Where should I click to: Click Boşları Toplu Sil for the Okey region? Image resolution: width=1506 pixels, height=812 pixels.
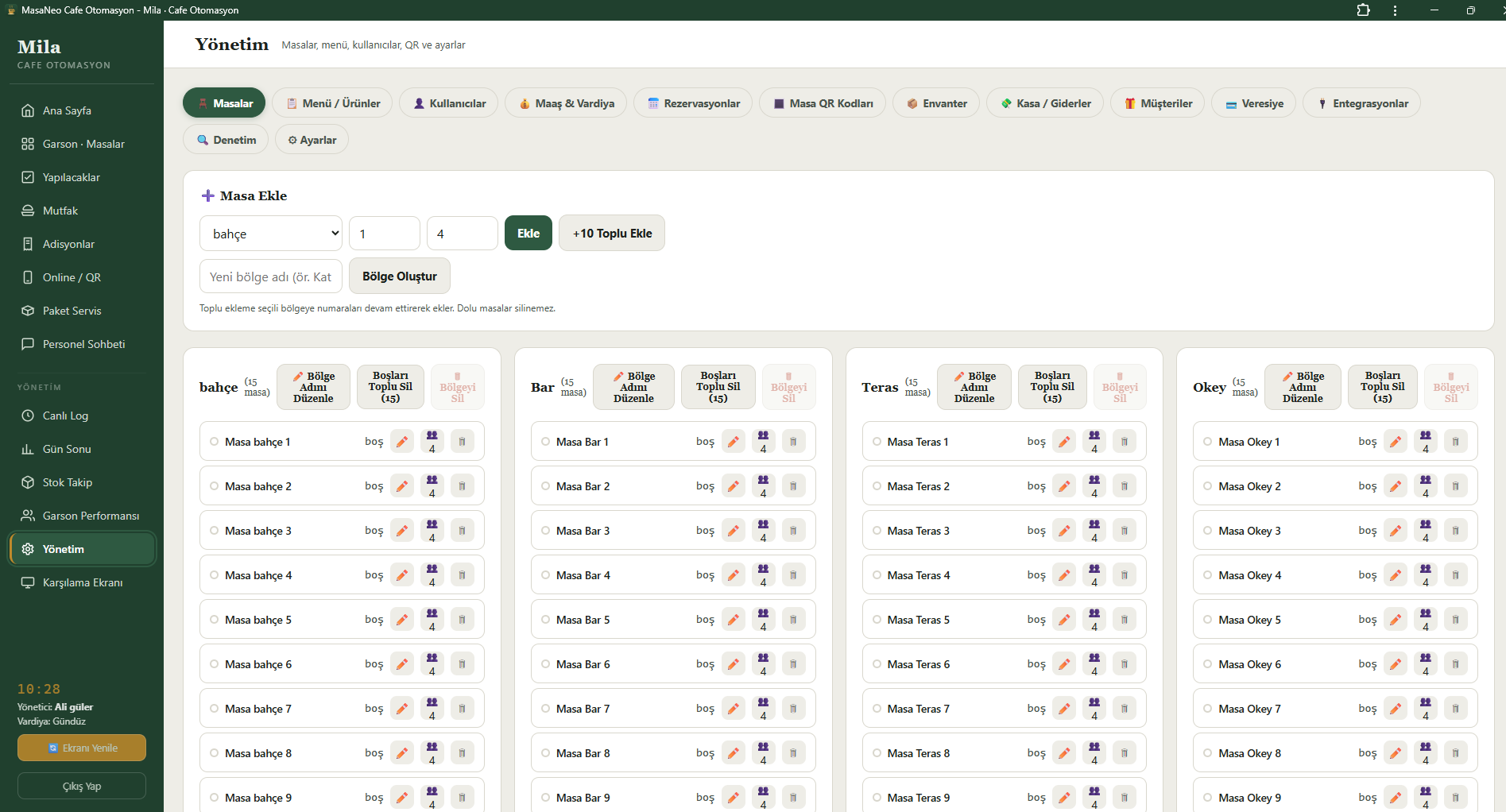click(1383, 387)
